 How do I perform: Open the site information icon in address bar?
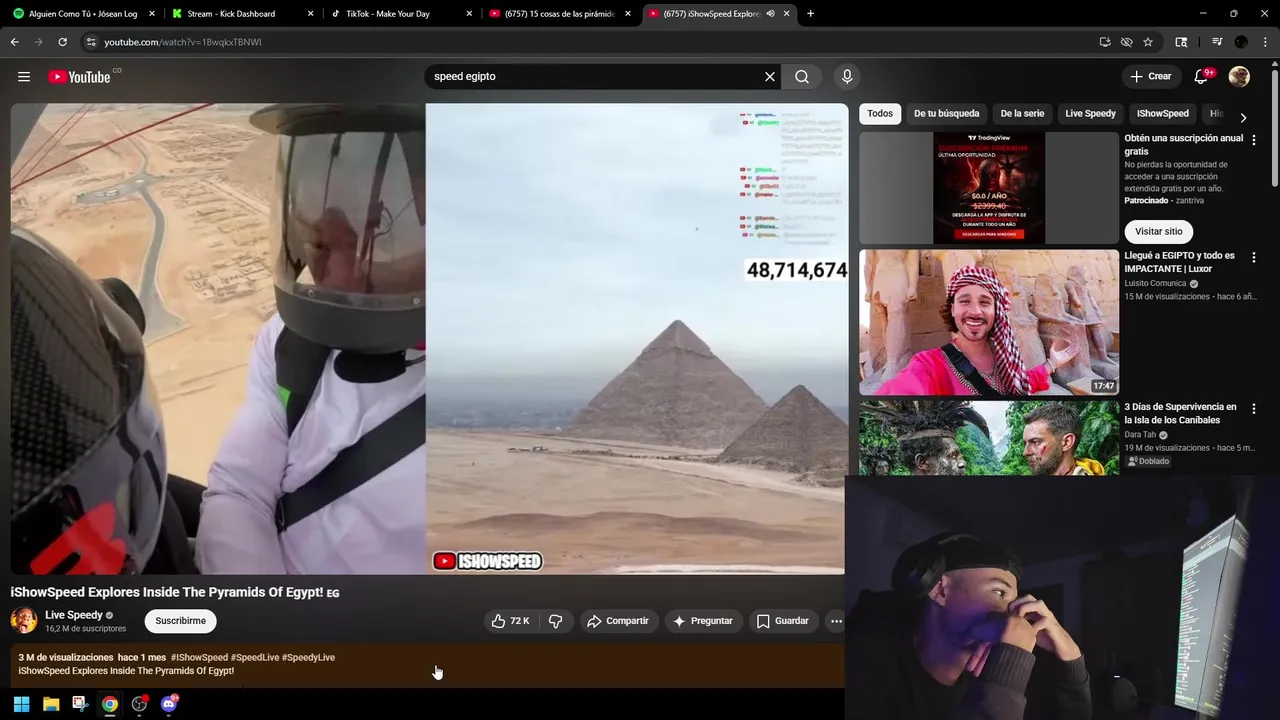(x=91, y=42)
